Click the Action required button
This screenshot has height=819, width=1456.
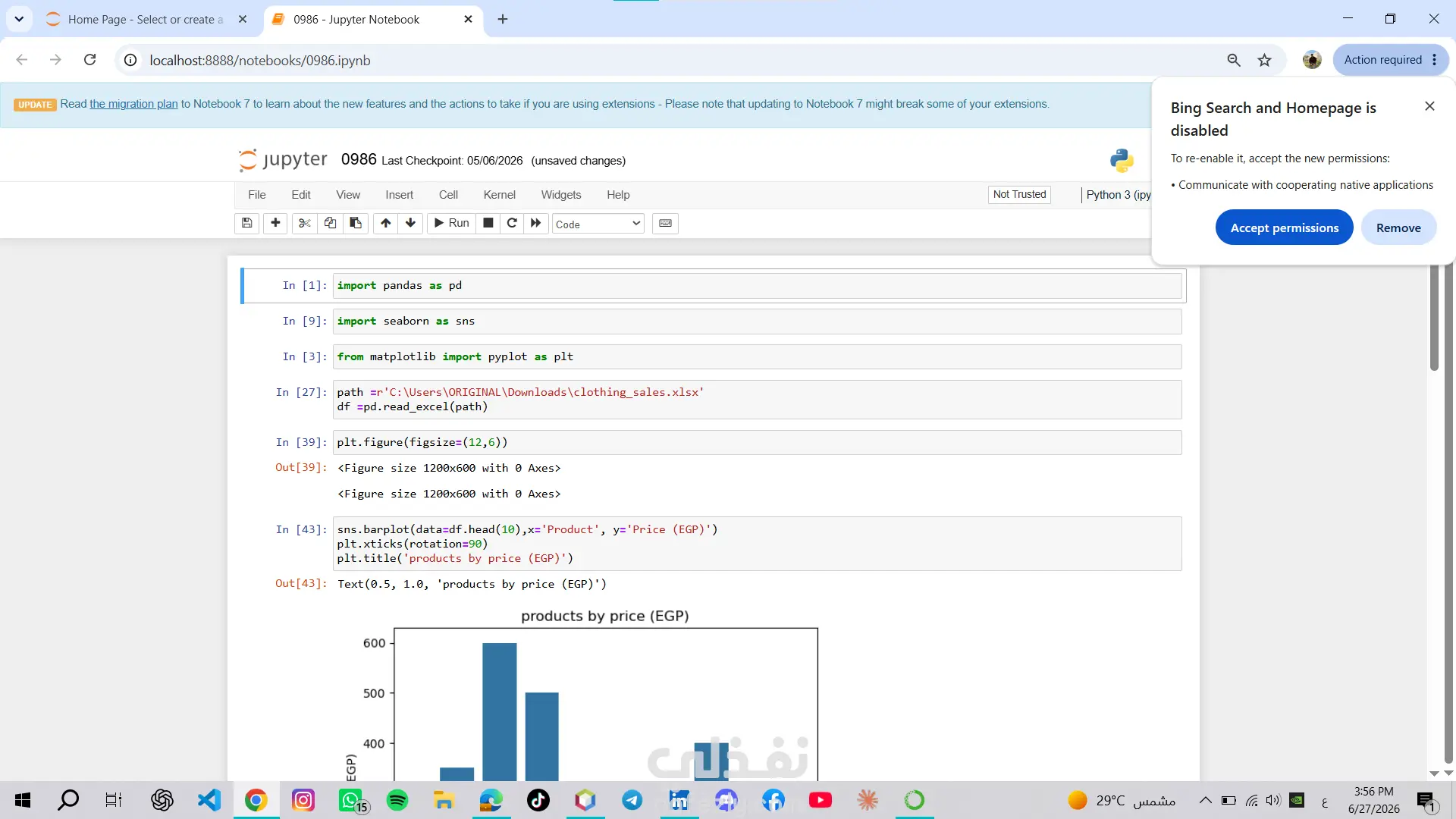(1382, 60)
